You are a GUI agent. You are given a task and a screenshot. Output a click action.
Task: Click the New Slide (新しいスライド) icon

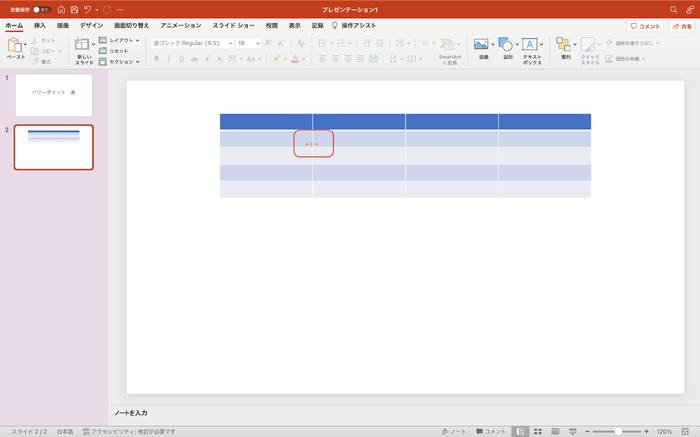click(x=82, y=44)
